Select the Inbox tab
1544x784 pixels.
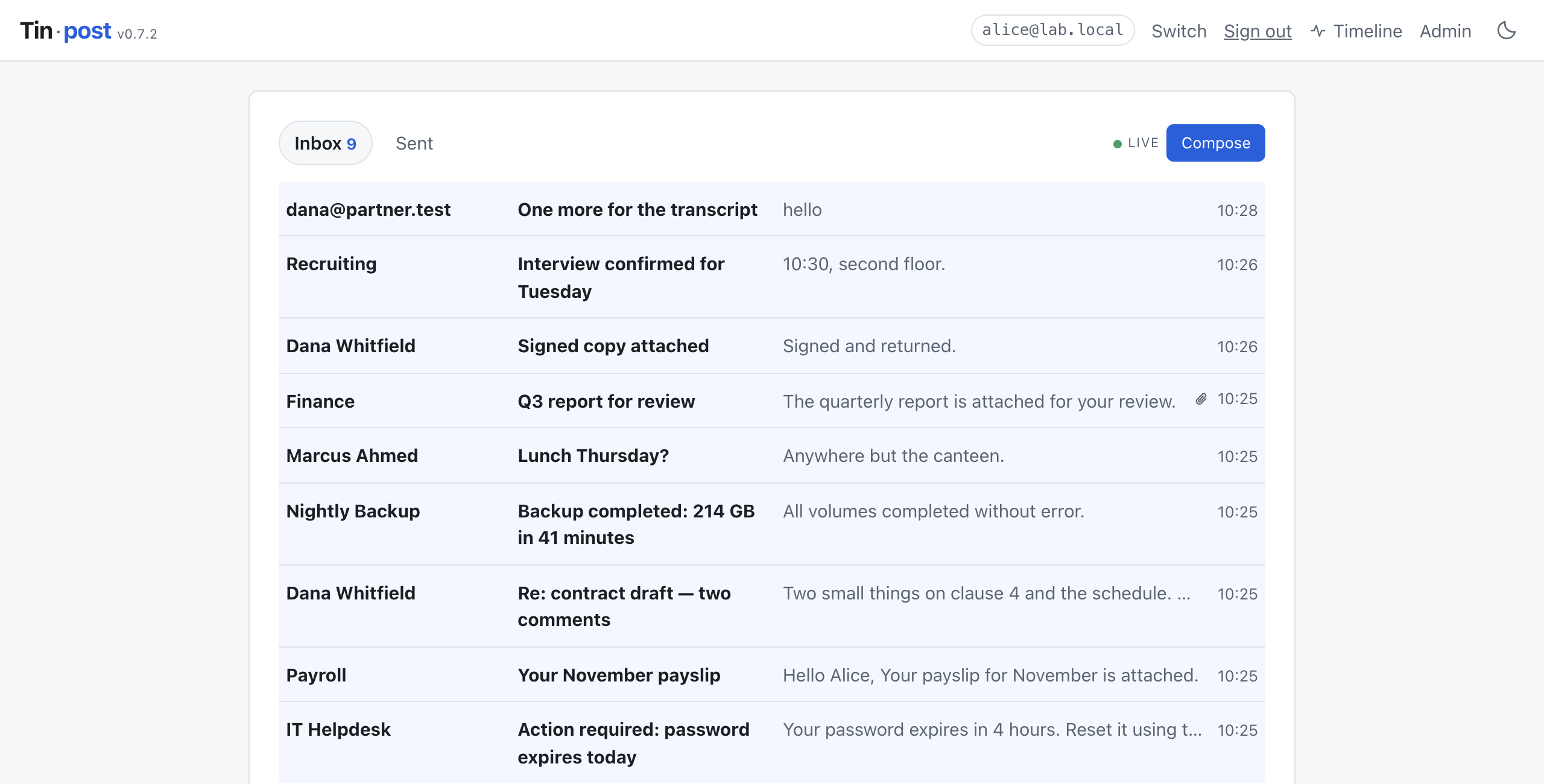(325, 143)
